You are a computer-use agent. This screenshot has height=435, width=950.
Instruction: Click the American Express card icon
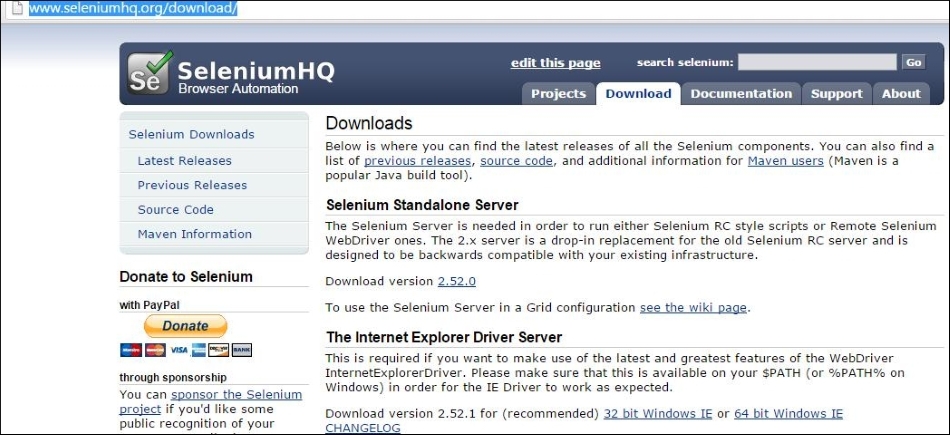[x=199, y=350]
